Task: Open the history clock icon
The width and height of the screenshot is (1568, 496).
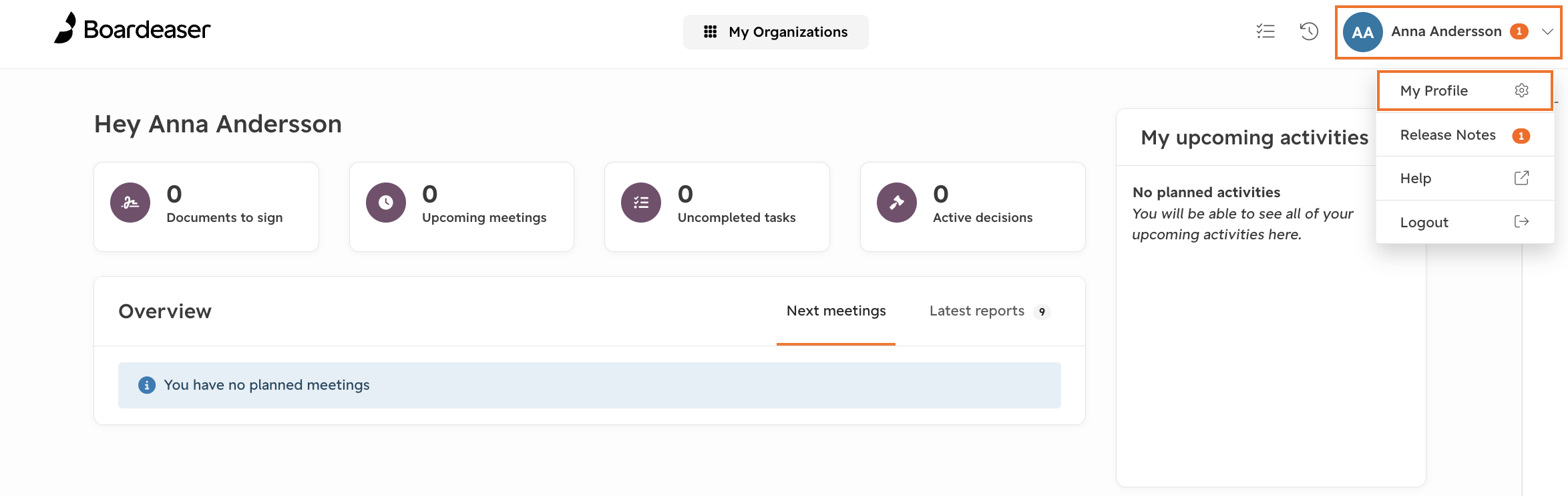Action: click(1309, 31)
